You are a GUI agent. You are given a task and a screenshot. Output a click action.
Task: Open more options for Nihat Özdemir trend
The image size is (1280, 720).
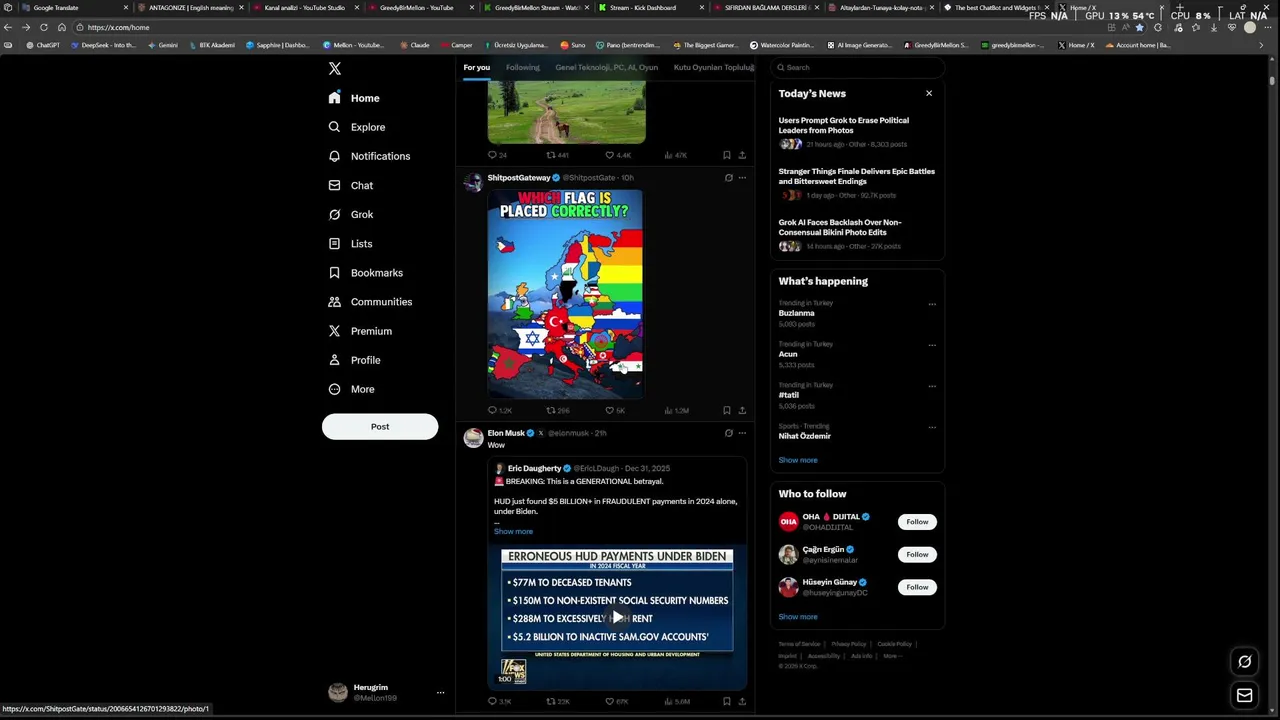(932, 427)
